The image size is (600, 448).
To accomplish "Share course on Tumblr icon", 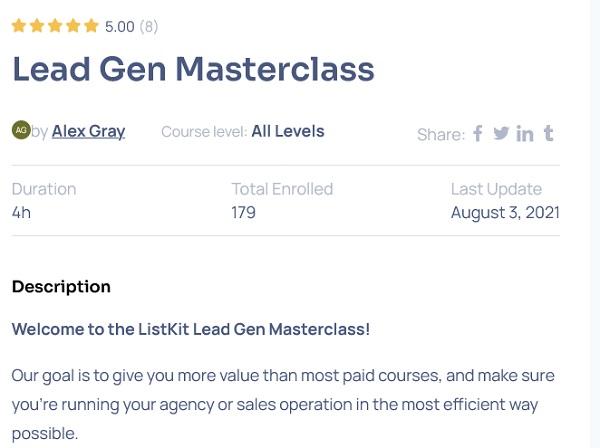I will [548, 133].
